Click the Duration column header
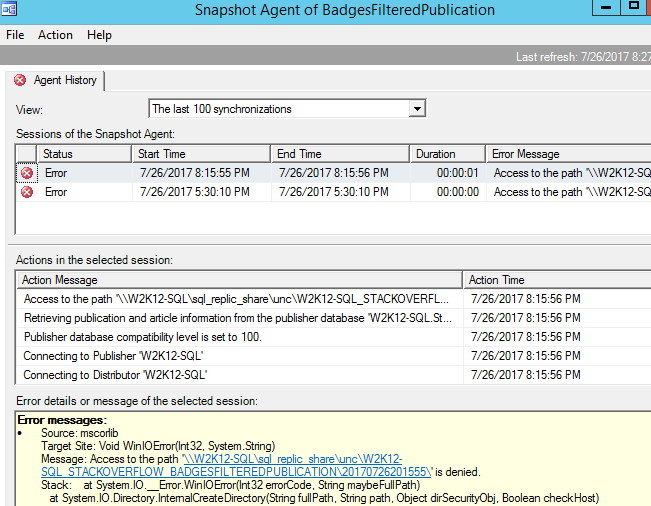Image resolution: width=651 pixels, height=506 pixels. point(448,154)
